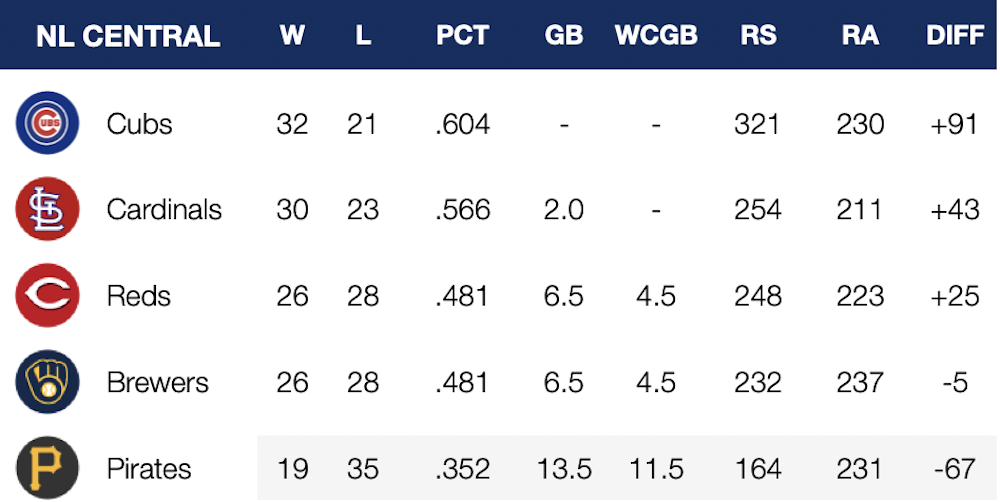The height and width of the screenshot is (502, 1000).
Task: Click the Brewers team logo
Action: tap(47, 382)
